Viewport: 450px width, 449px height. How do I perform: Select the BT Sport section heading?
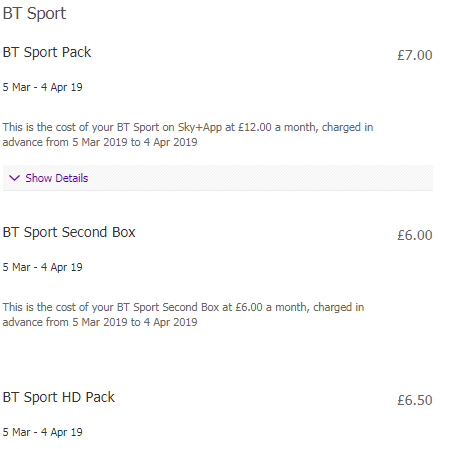point(34,14)
